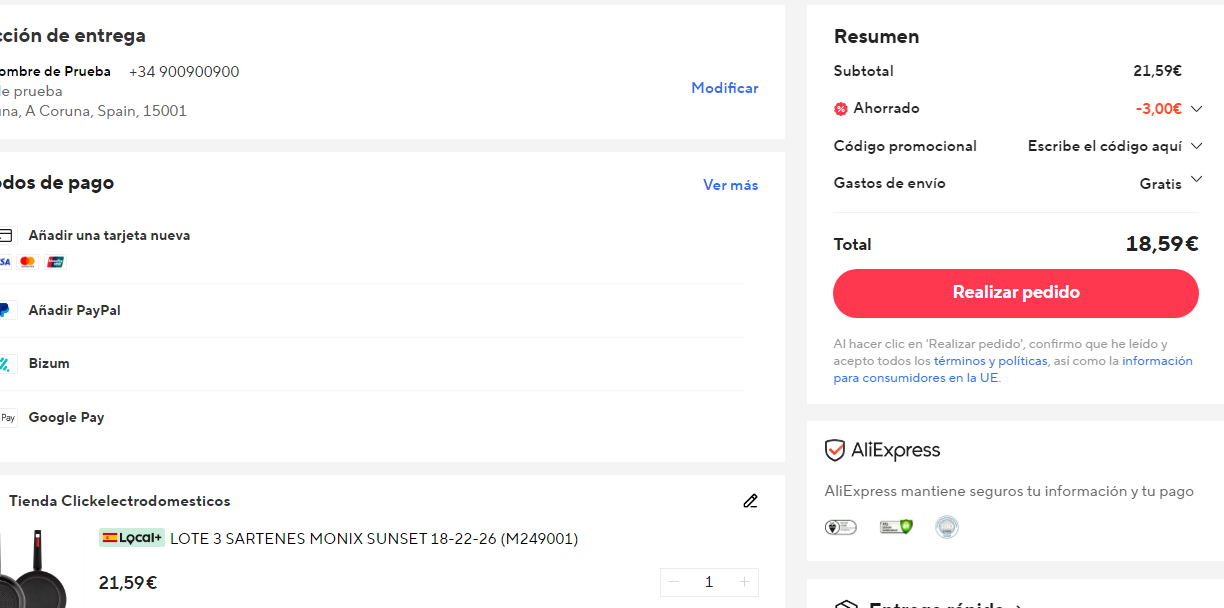This screenshot has height=608, width=1224.
Task: Open the términos y políticas link
Action: tap(991, 361)
